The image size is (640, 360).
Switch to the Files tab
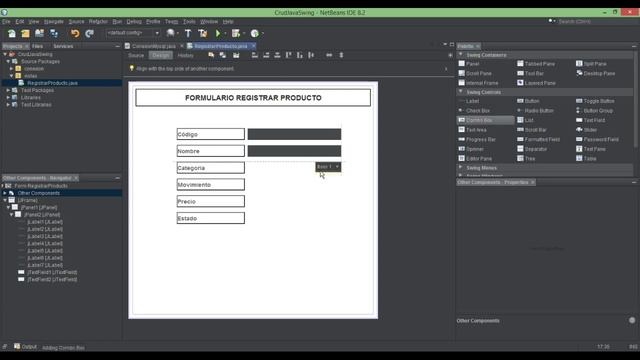click(38, 46)
